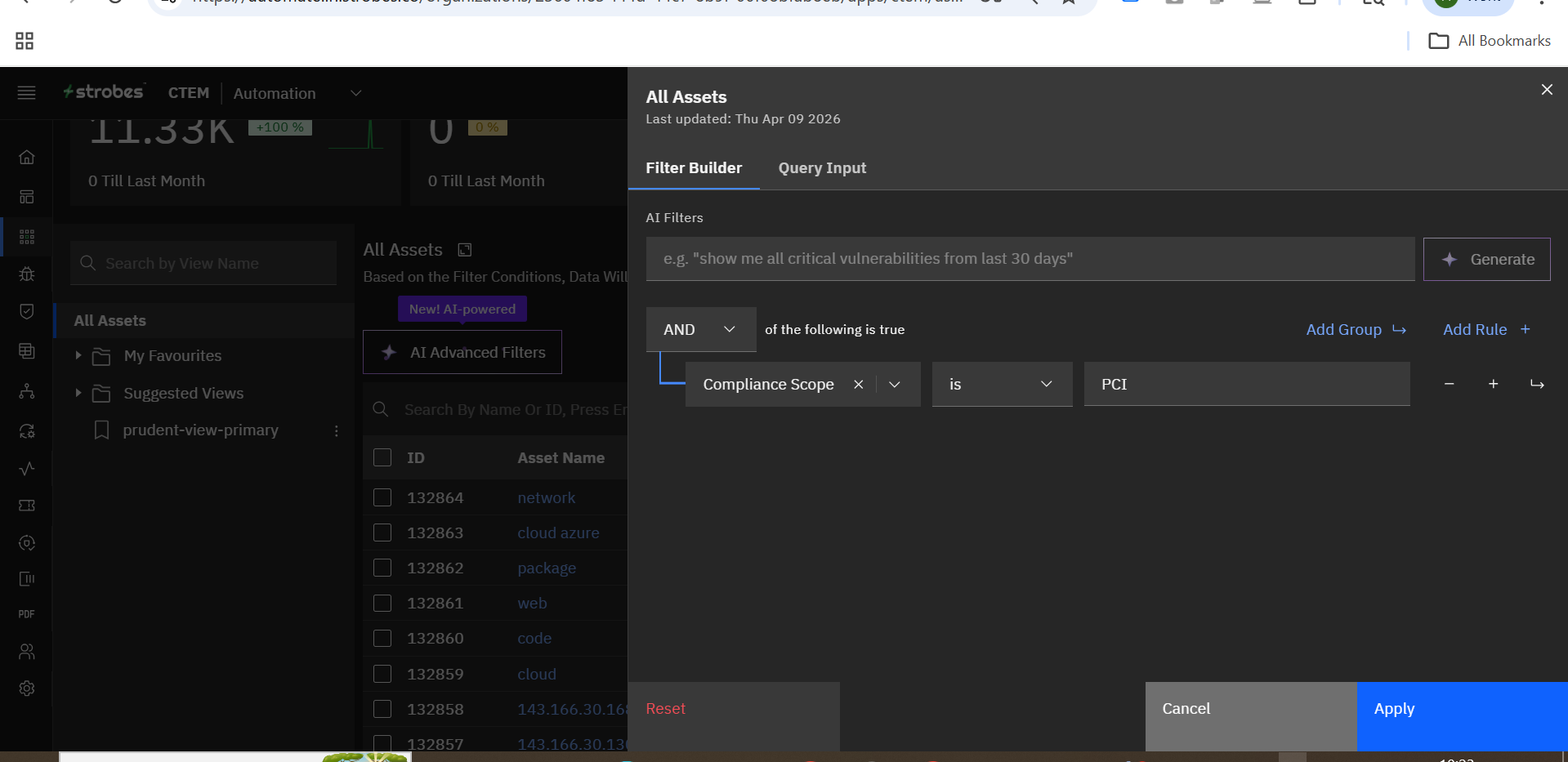Screen dimensions: 1568x762
Task: Open the node hierarchy icon in the sidebar
Action: [27, 391]
